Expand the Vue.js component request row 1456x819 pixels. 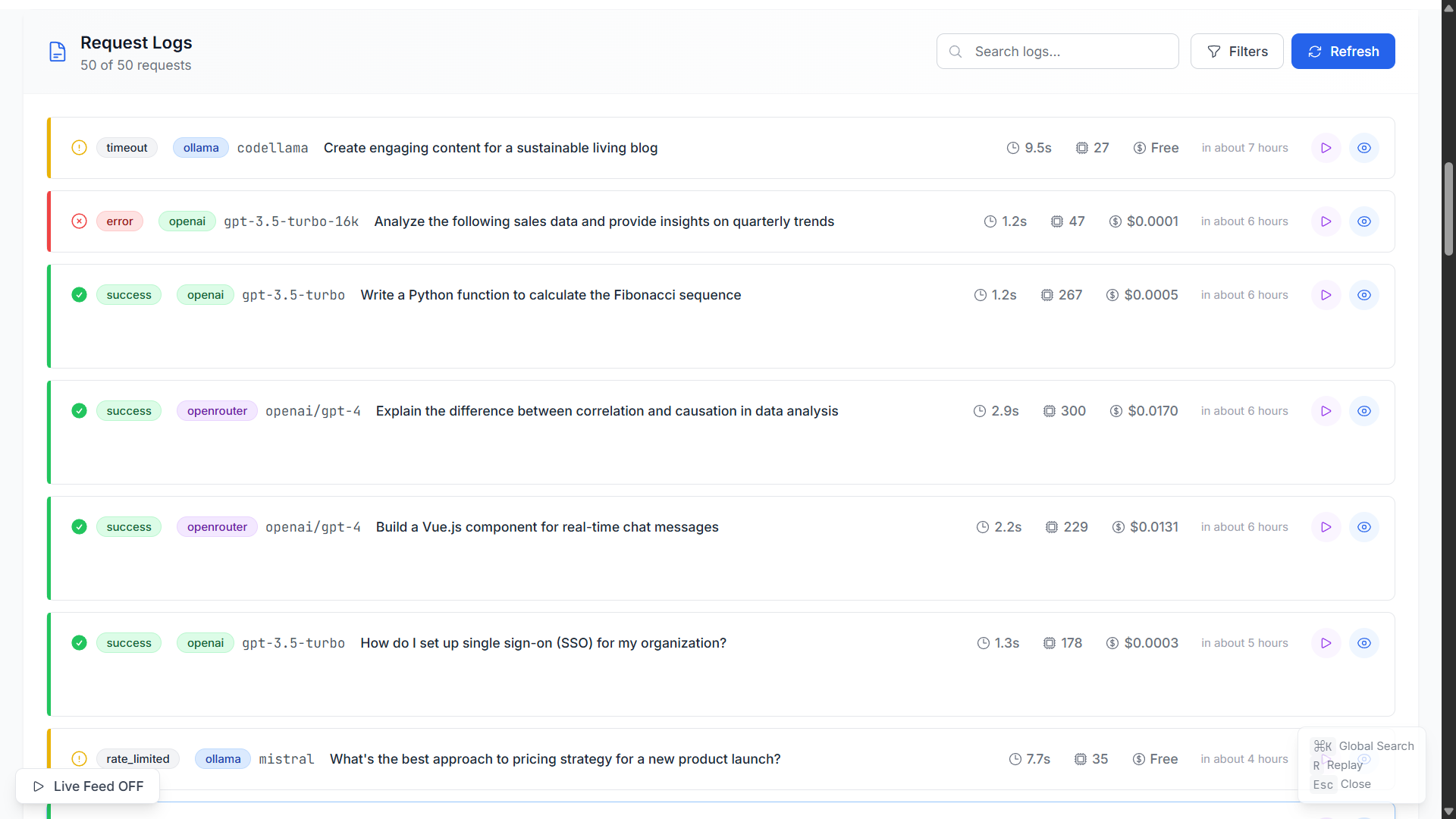546,527
